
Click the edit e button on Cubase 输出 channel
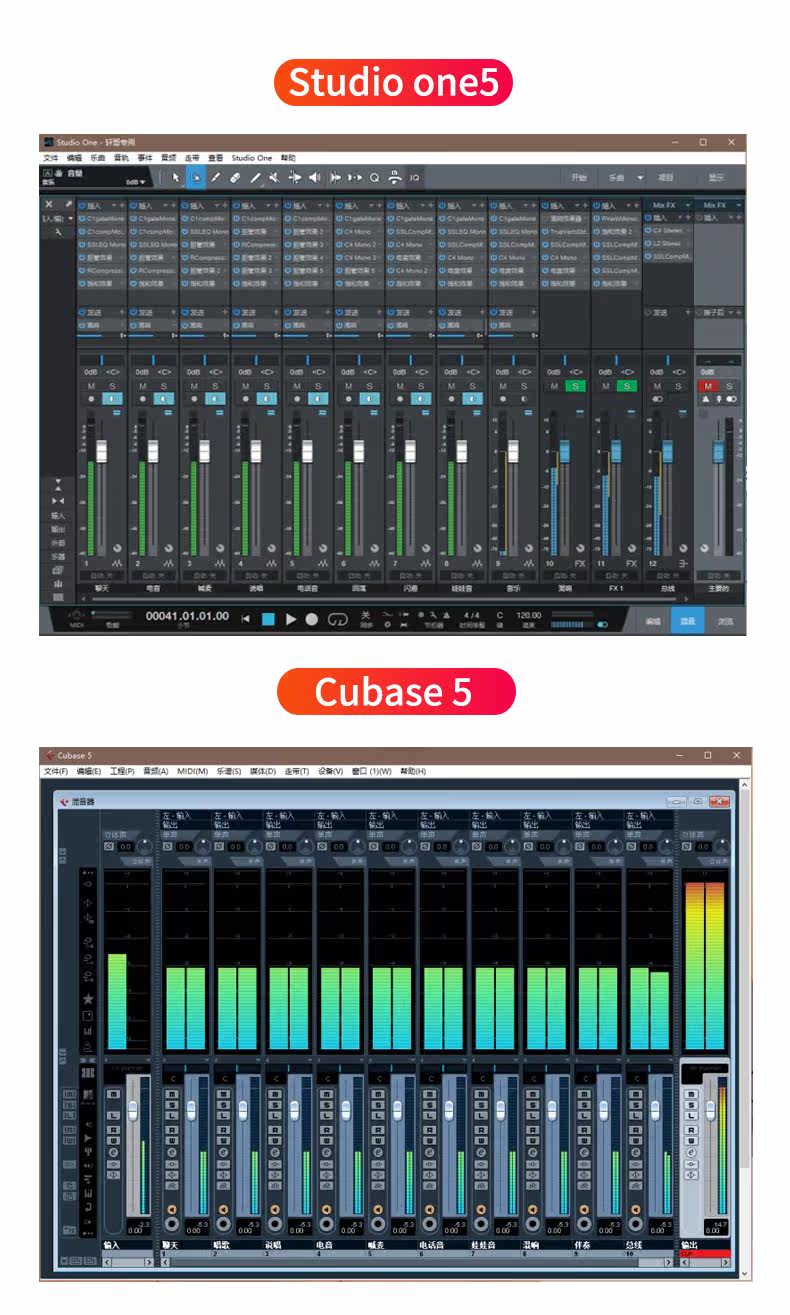pyautogui.click(x=691, y=1152)
